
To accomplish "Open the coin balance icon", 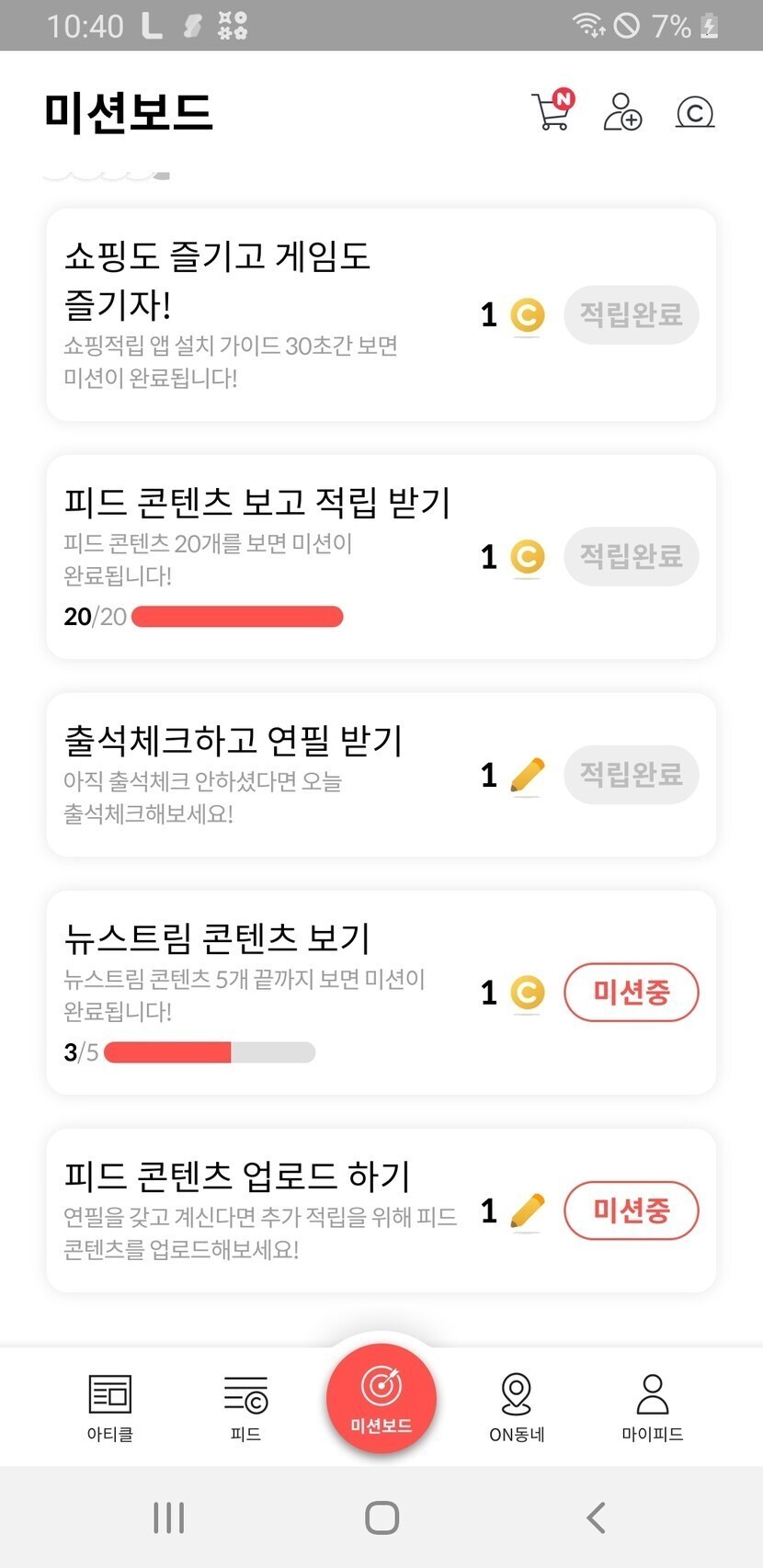I will tap(695, 112).
